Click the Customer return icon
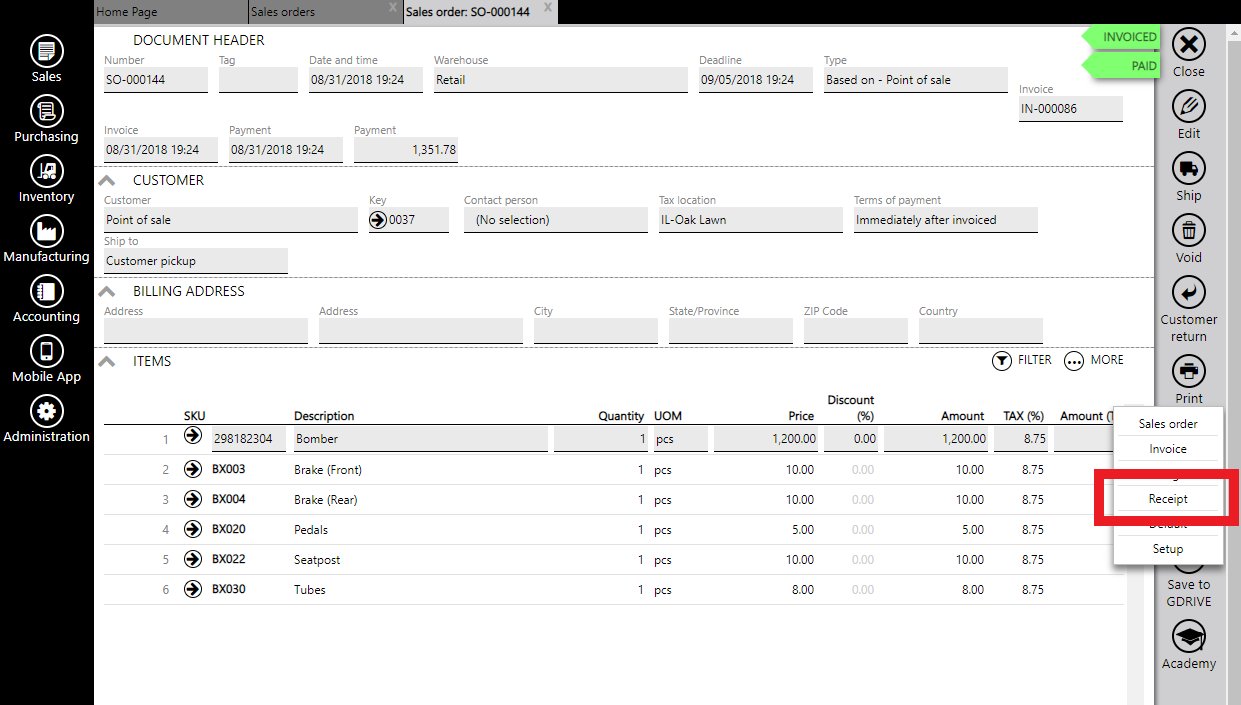Viewport: 1241px width, 705px height. coord(1188,293)
